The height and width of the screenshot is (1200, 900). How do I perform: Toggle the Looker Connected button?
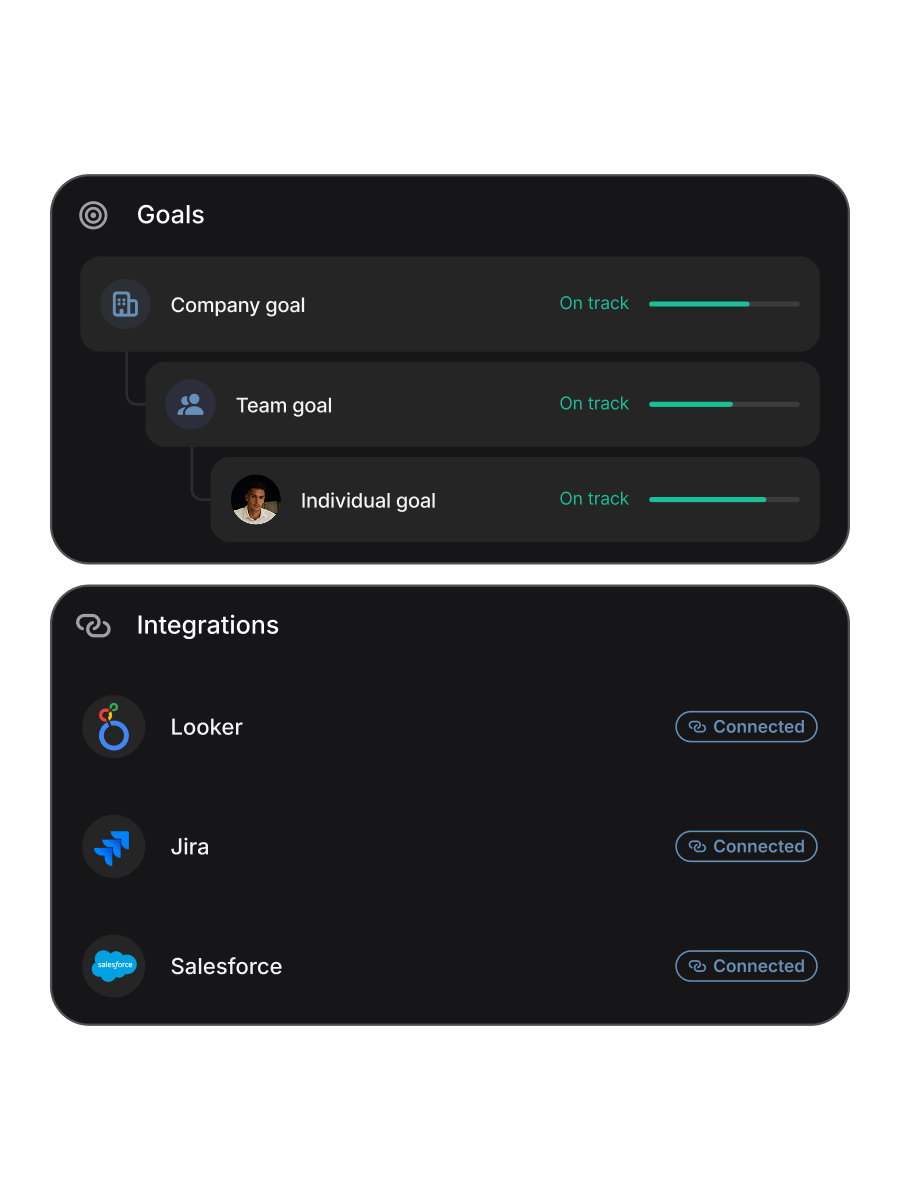coord(746,727)
